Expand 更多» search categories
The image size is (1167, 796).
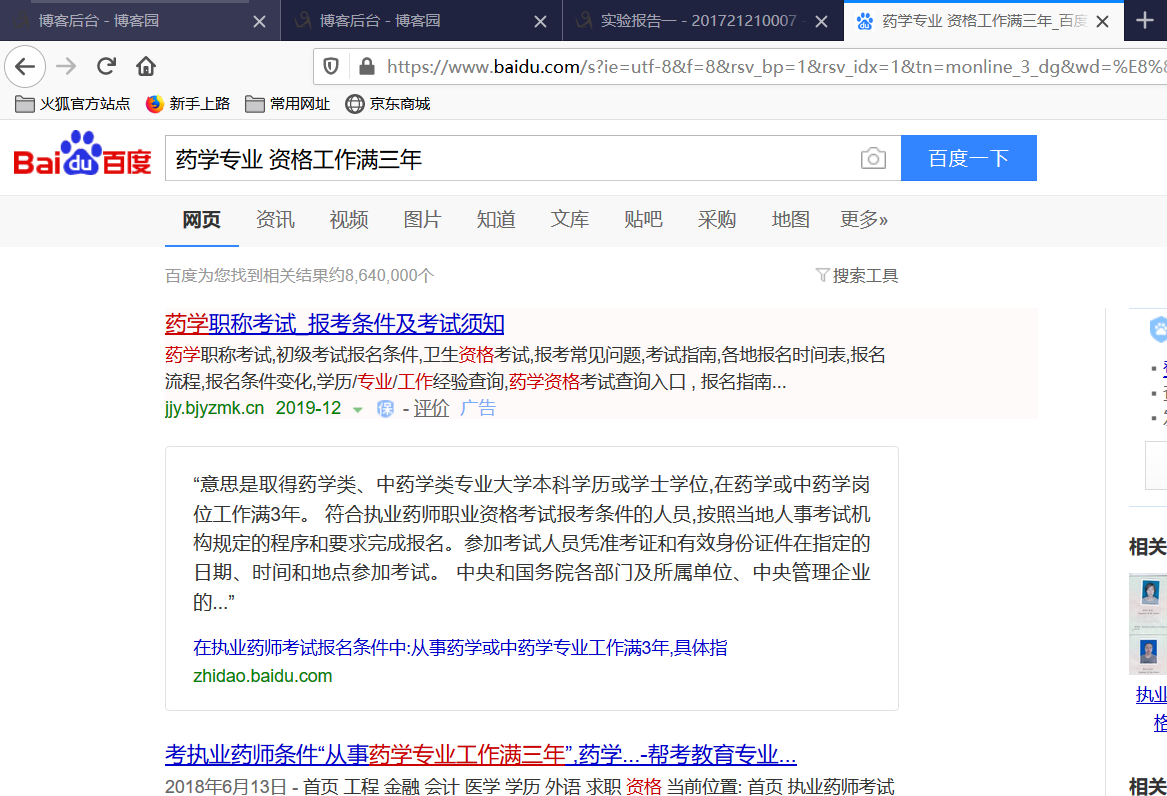[x=864, y=219]
